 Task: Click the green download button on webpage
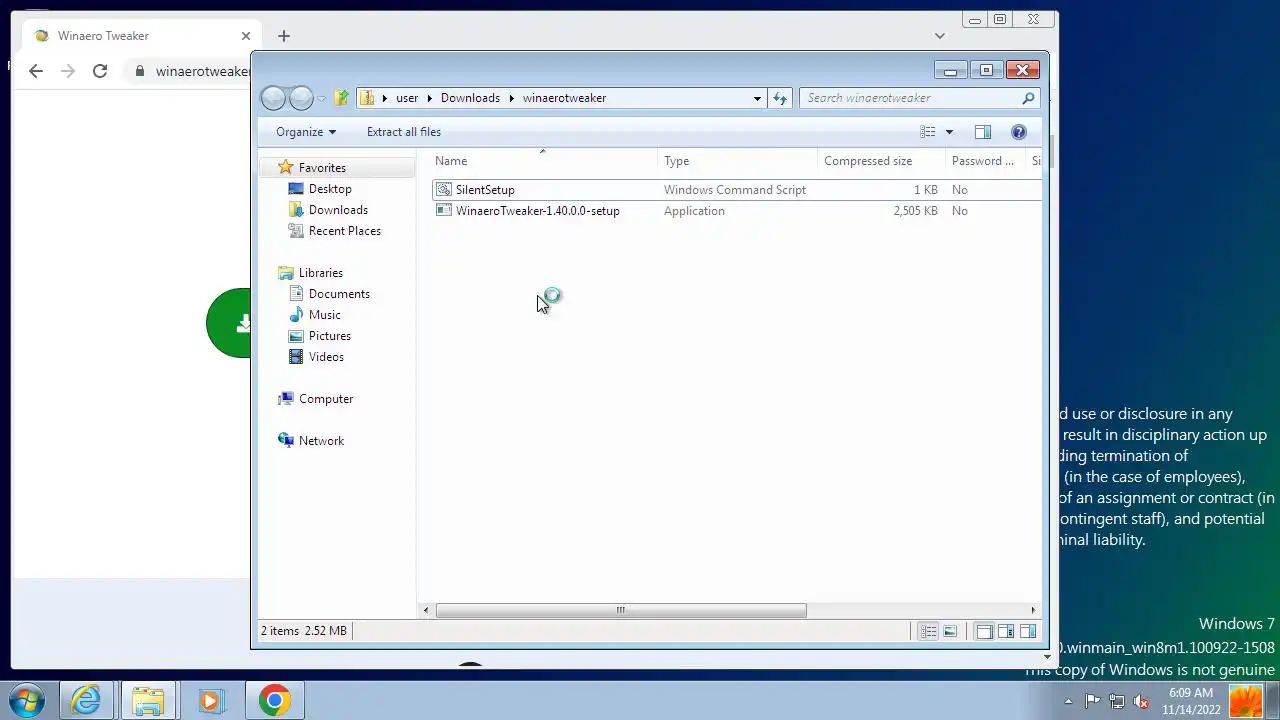coord(229,323)
